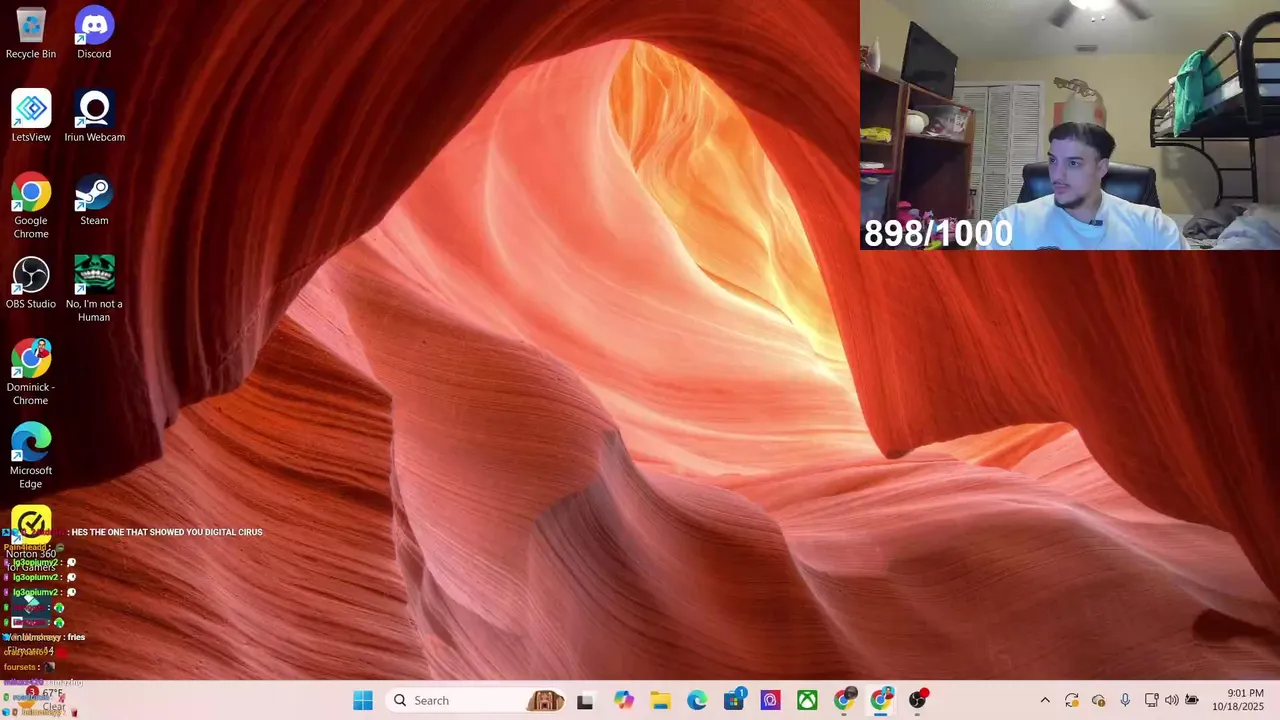Viewport: 1280px width, 720px height.
Task: Select the OBS Studio desktop icon
Action: 31,283
